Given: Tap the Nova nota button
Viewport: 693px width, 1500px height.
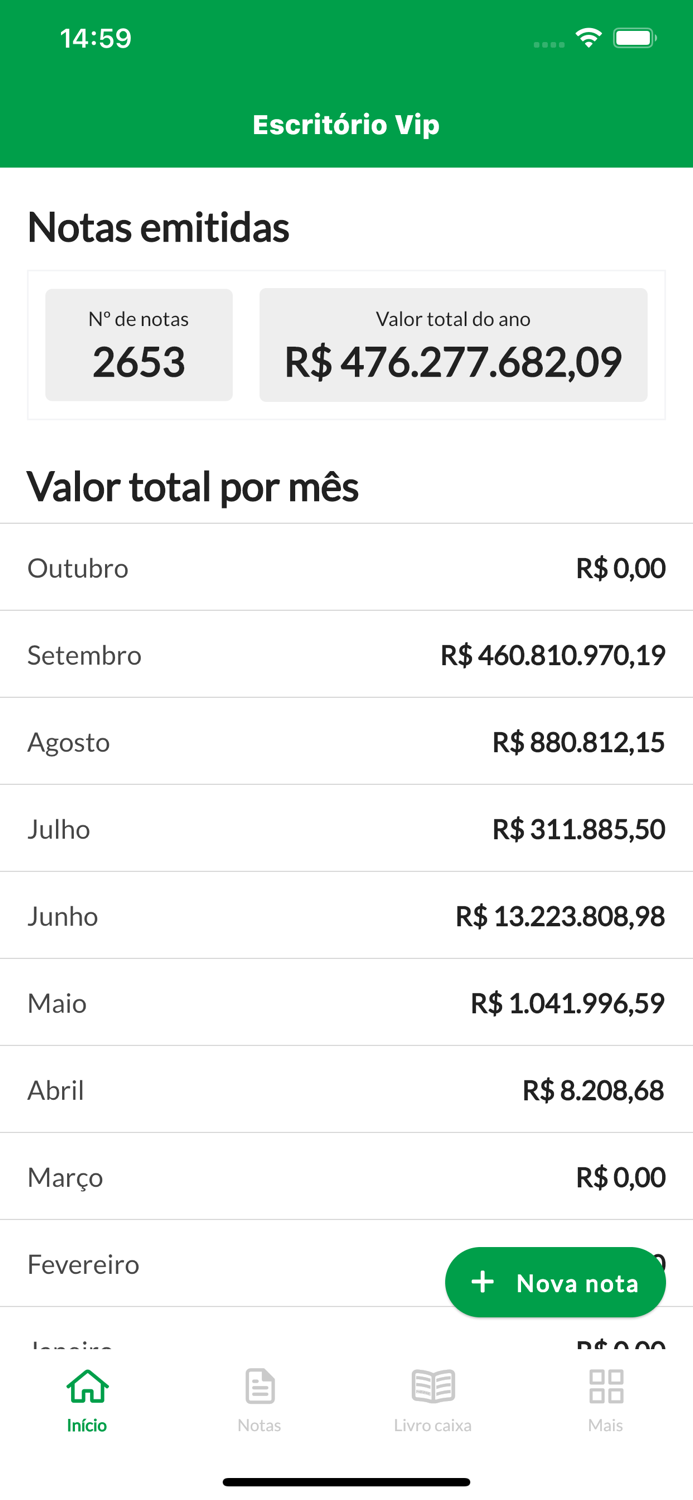Looking at the screenshot, I should tap(555, 1281).
